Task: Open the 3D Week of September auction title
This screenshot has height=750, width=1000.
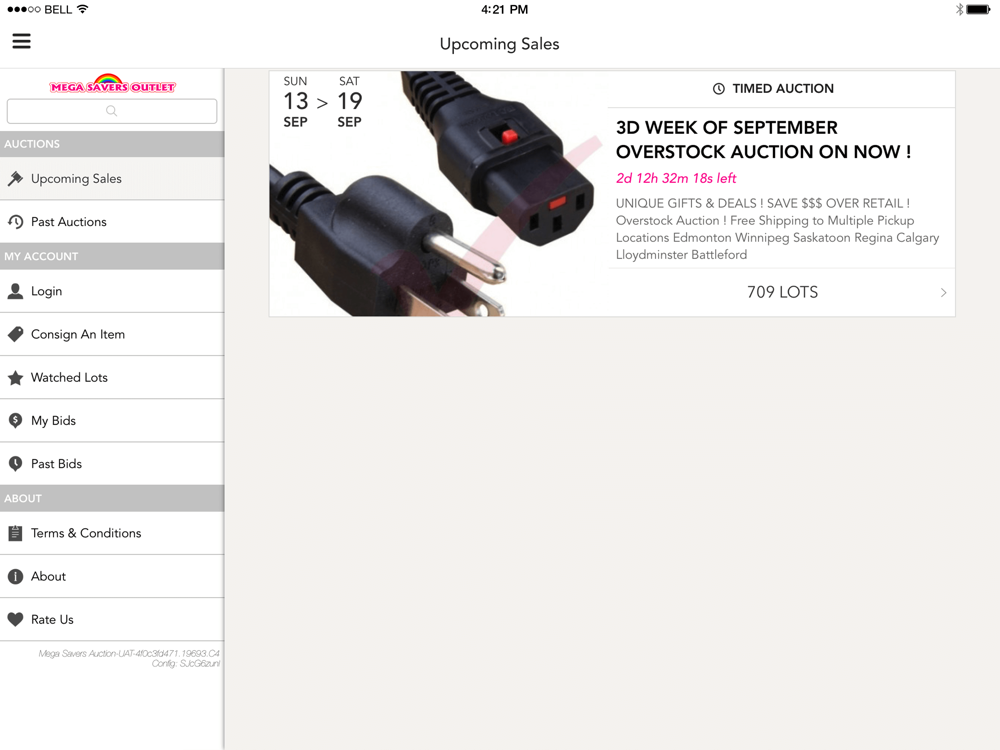Action: pos(763,140)
